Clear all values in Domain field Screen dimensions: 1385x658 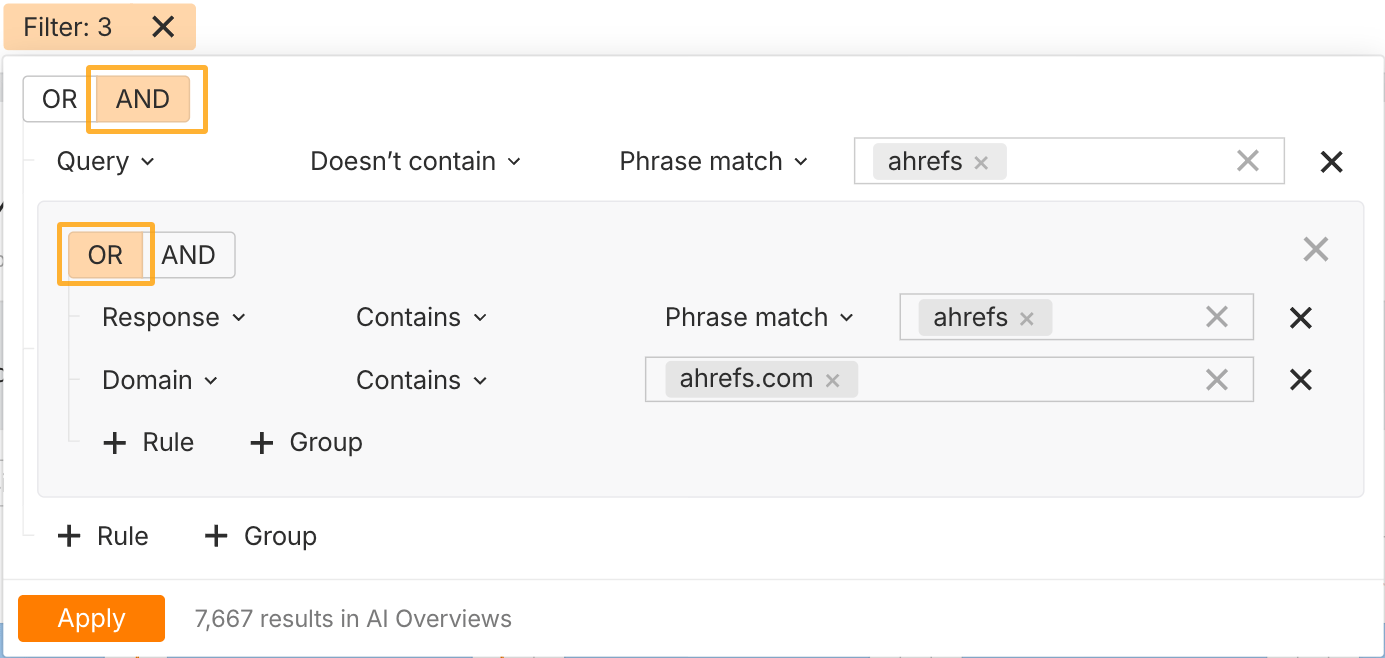pos(1216,380)
